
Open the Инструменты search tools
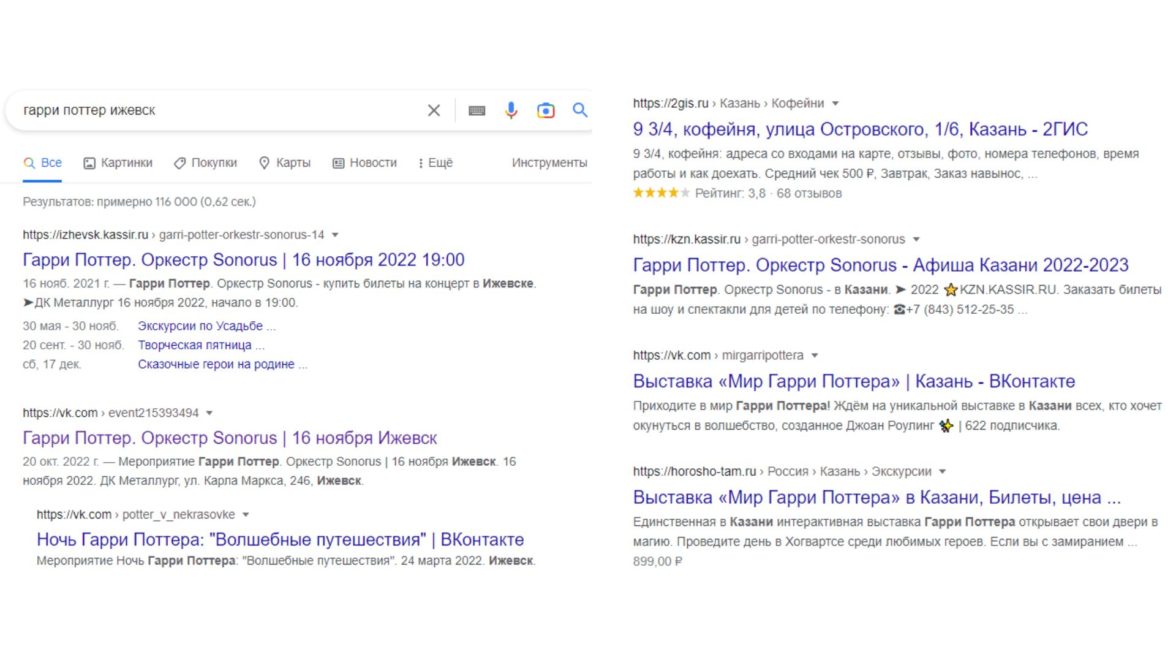[x=549, y=163]
